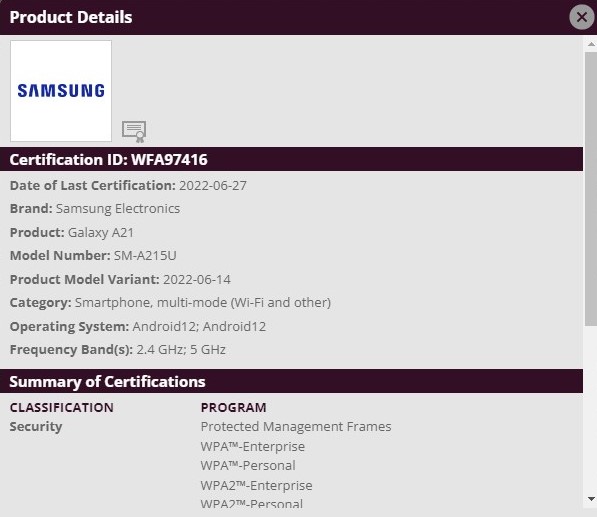The height and width of the screenshot is (517, 597).
Task: Click the Galaxy A21 product name
Action: (x=101, y=232)
